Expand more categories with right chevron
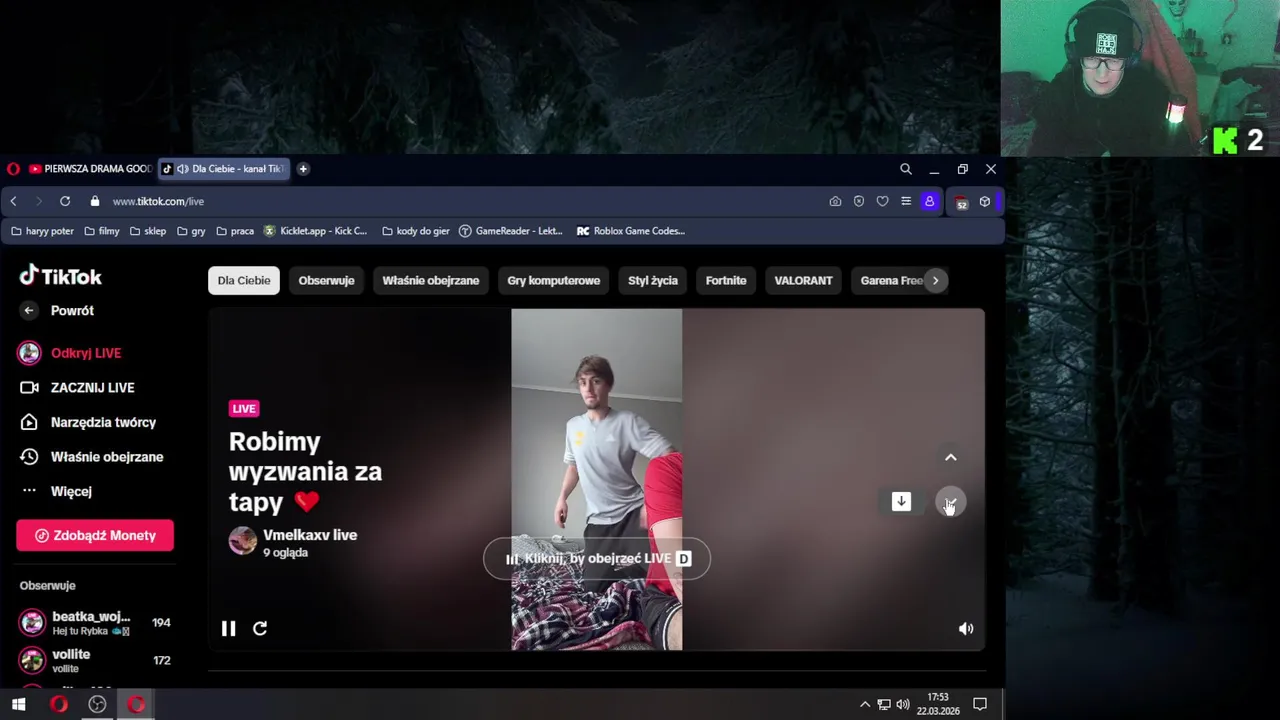Image resolution: width=1280 pixels, height=720 pixels. [x=935, y=280]
